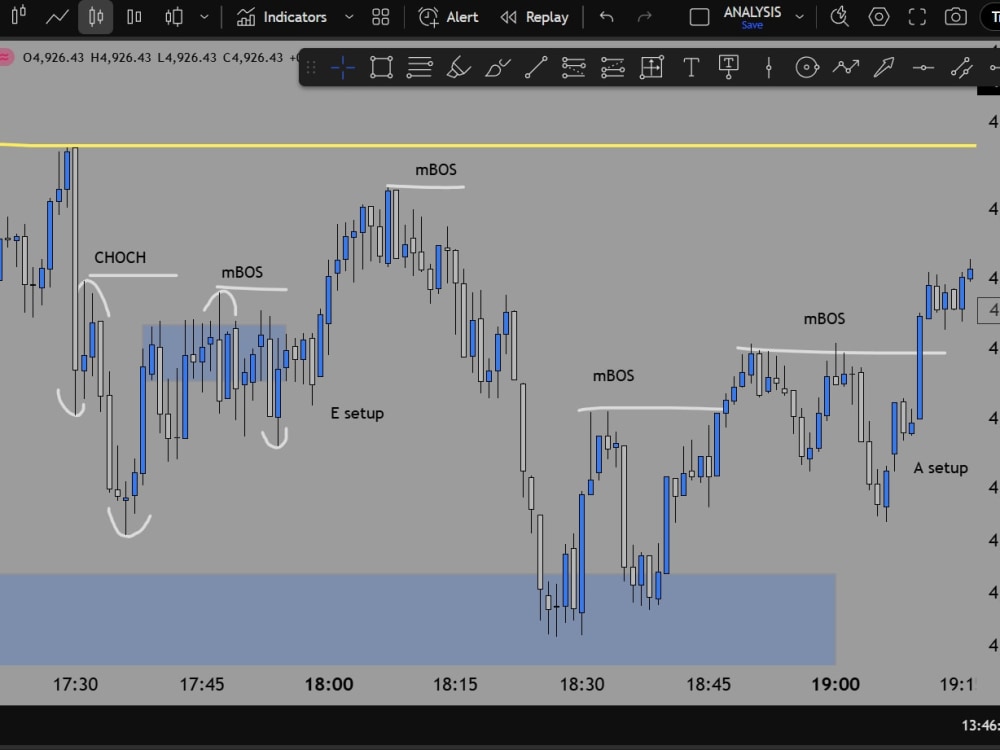The height and width of the screenshot is (750, 1000).
Task: Select the vertical line tool
Action: [x=768, y=67]
